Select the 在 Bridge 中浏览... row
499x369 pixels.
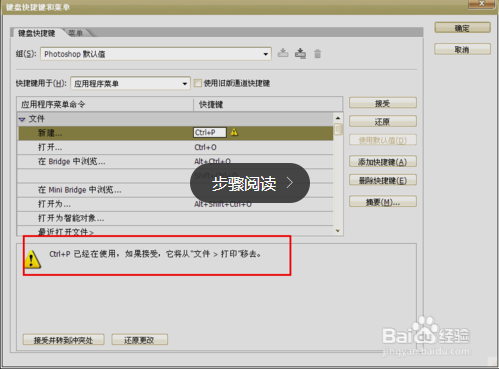click(175, 161)
